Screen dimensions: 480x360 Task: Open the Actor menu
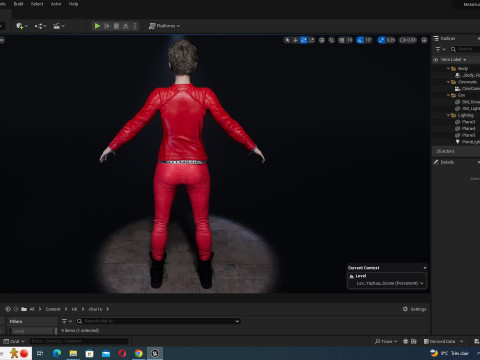pyautogui.click(x=56, y=4)
